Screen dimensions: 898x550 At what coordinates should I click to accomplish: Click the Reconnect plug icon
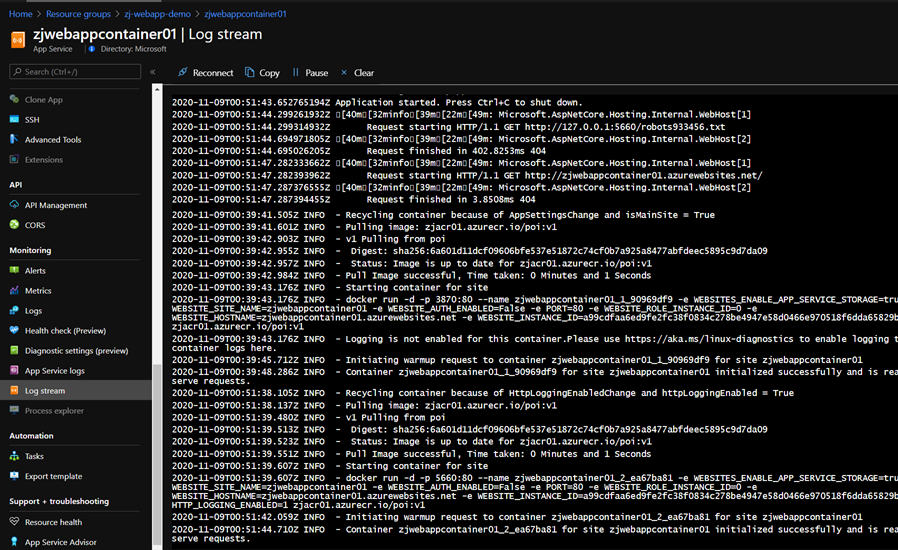point(183,72)
